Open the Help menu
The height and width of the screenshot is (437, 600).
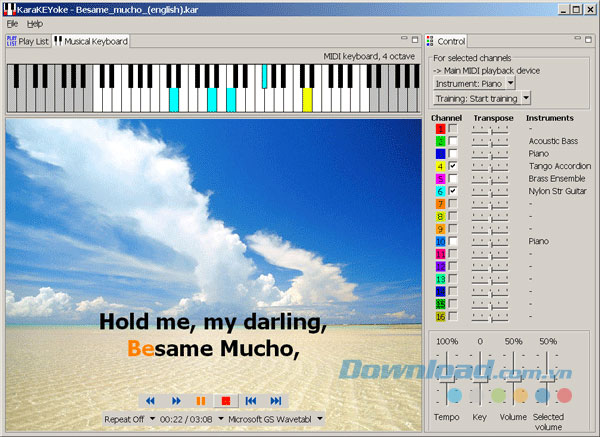pos(35,23)
